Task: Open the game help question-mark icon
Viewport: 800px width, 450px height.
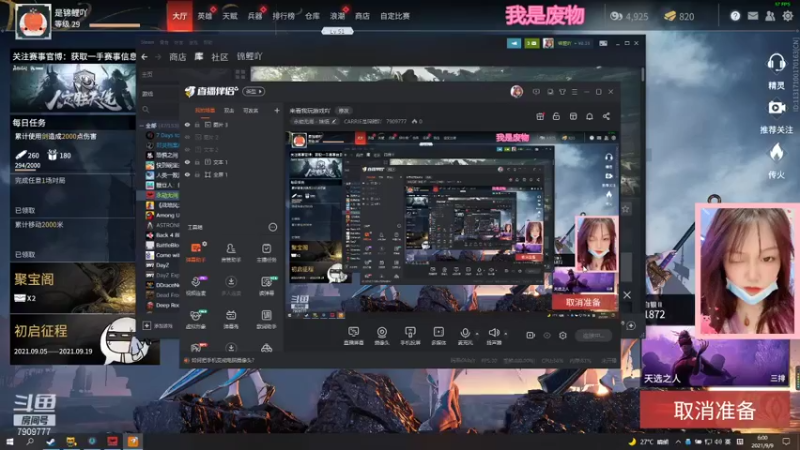Action: pyautogui.click(x=735, y=16)
